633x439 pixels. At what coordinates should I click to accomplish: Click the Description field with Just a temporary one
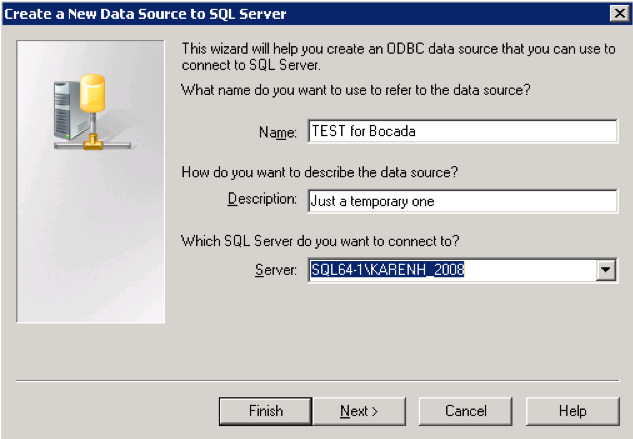point(463,200)
